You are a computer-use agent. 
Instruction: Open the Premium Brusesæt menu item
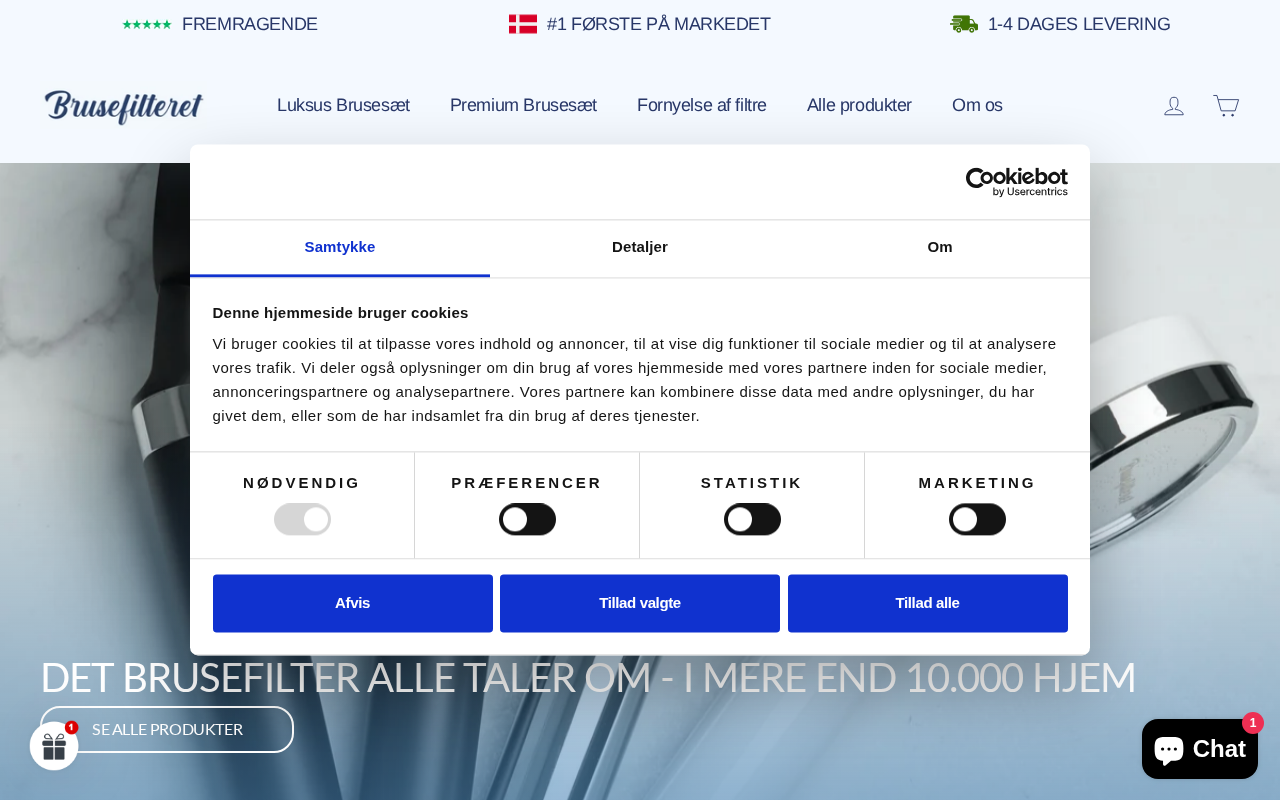[523, 105]
